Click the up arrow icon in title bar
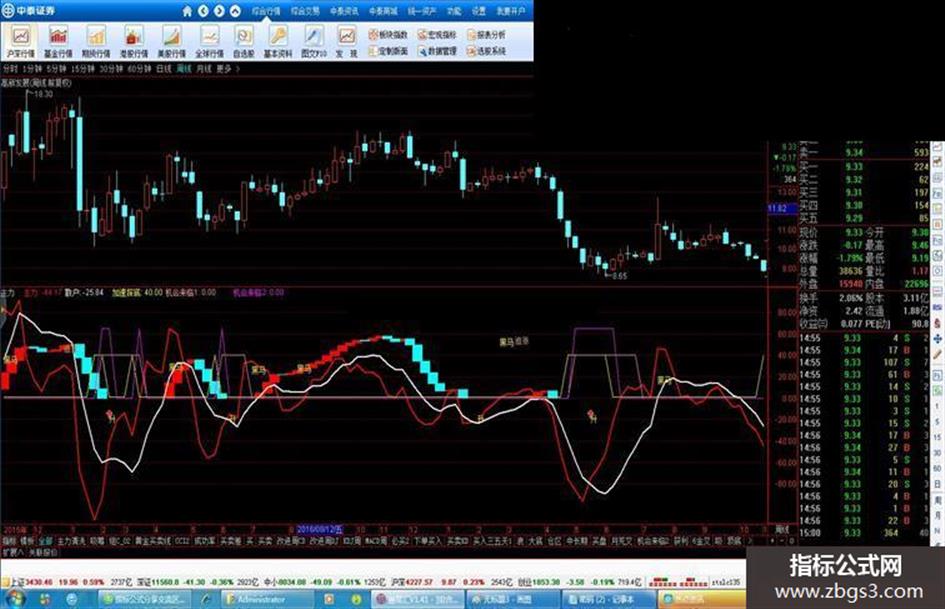This screenshot has height=609, width=945. point(236,11)
